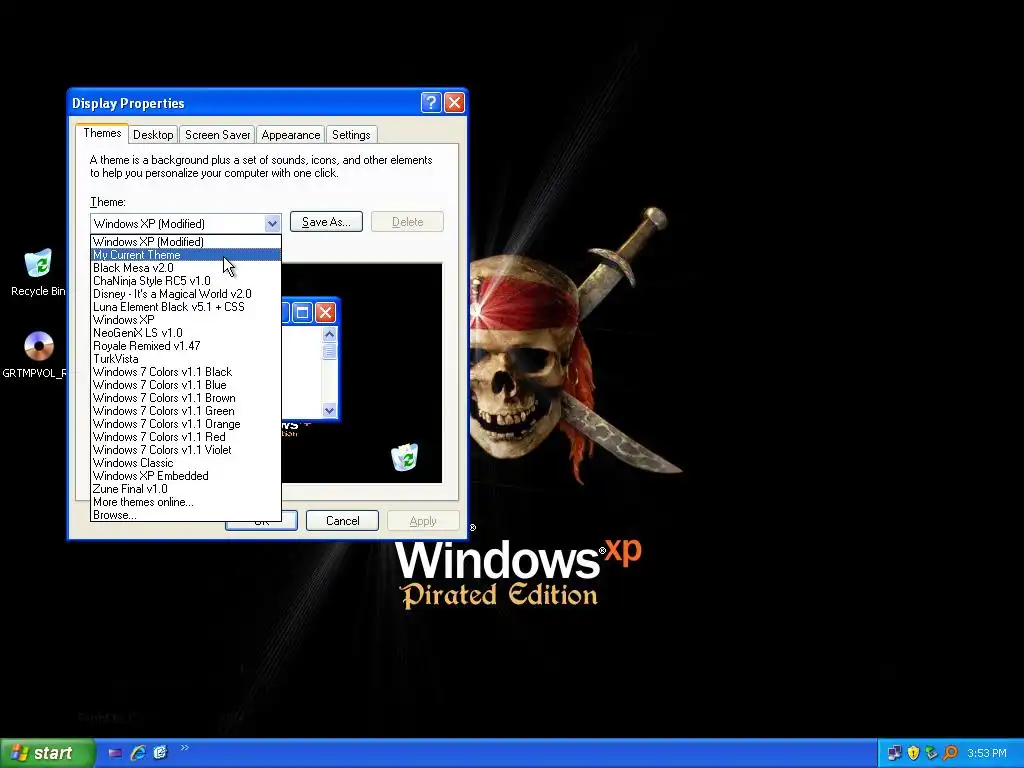The width and height of the screenshot is (1024, 768).
Task: Click the Cancel button
Action: pyautogui.click(x=342, y=520)
